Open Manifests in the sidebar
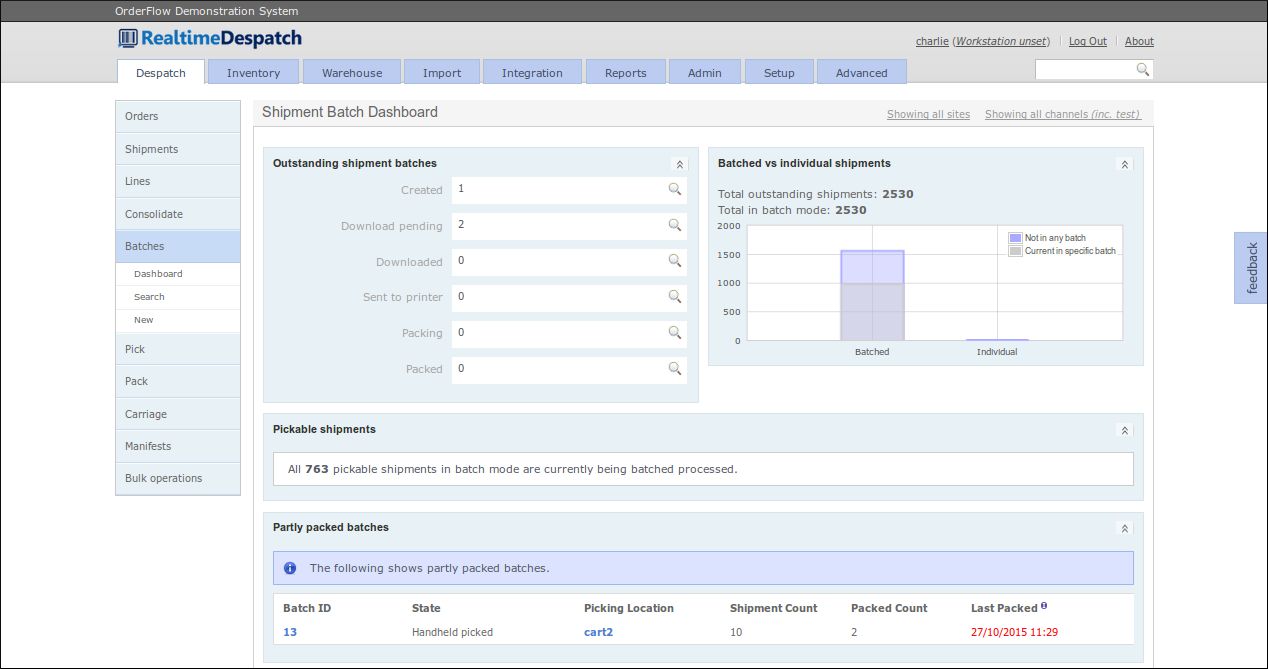Viewport: 1268px width, 669px height. click(x=178, y=446)
